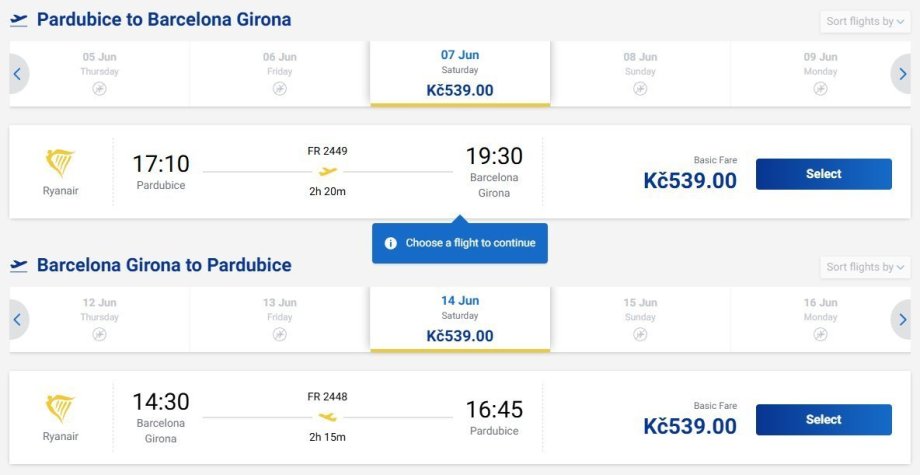Click the no-flight icon under 05 Jun
Screen dimensions: 920x475
point(100,89)
